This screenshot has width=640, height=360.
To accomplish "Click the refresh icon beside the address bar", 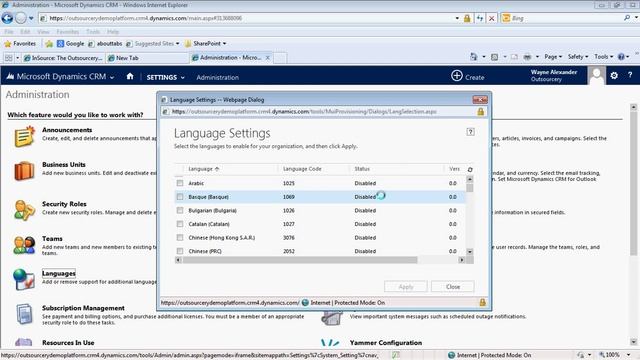I will [x=480, y=18].
